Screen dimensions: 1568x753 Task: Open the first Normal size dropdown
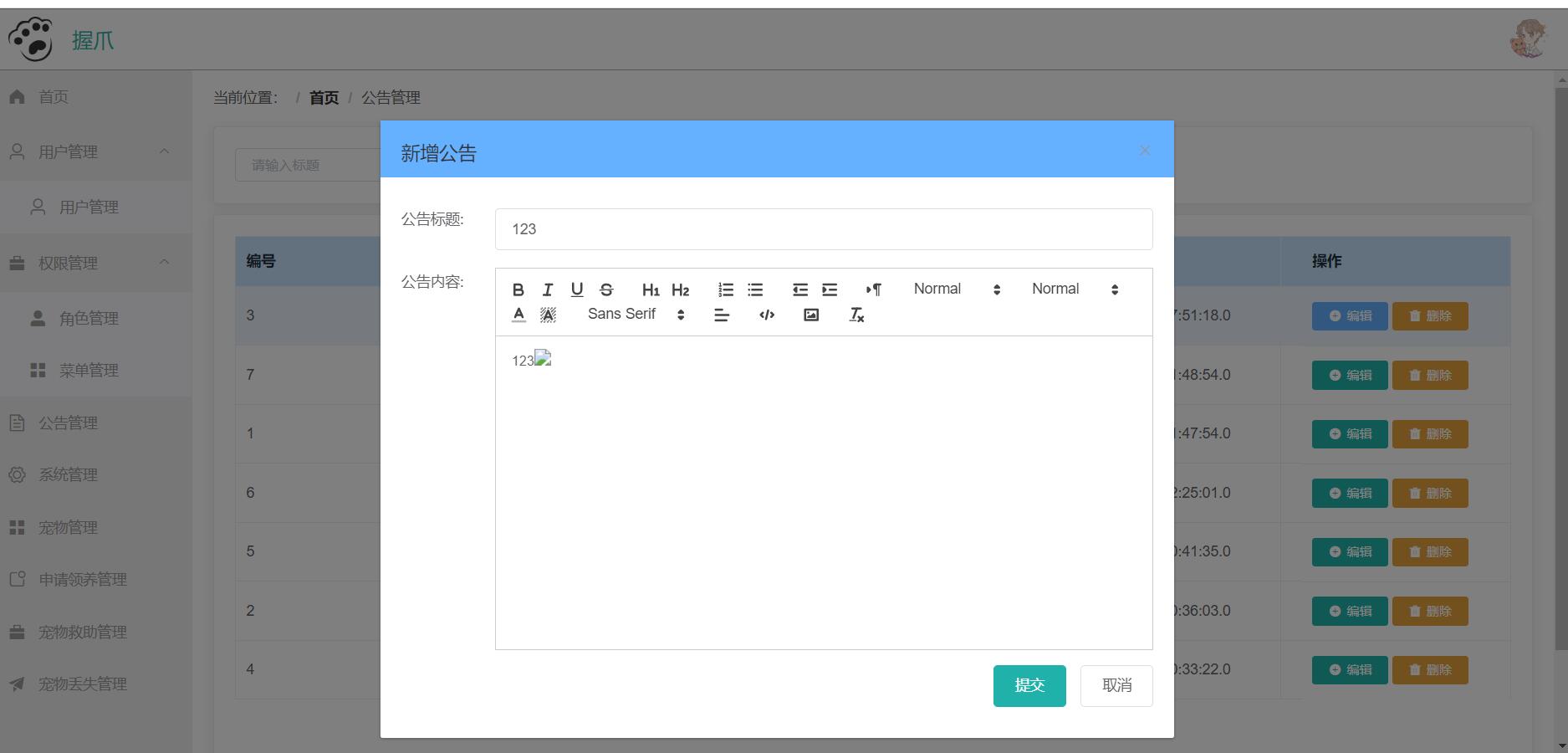[x=958, y=289]
